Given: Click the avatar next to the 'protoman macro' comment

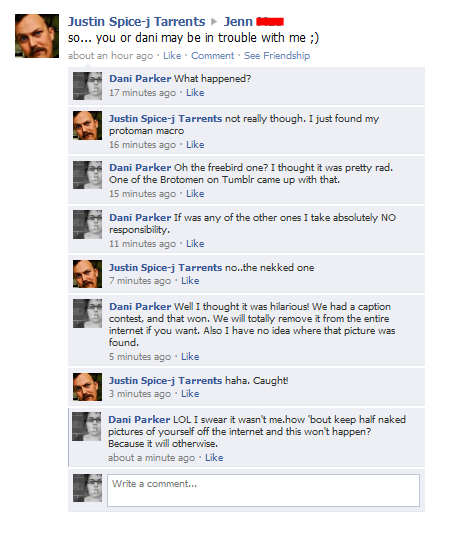Looking at the screenshot, I should pyautogui.click(x=88, y=125).
